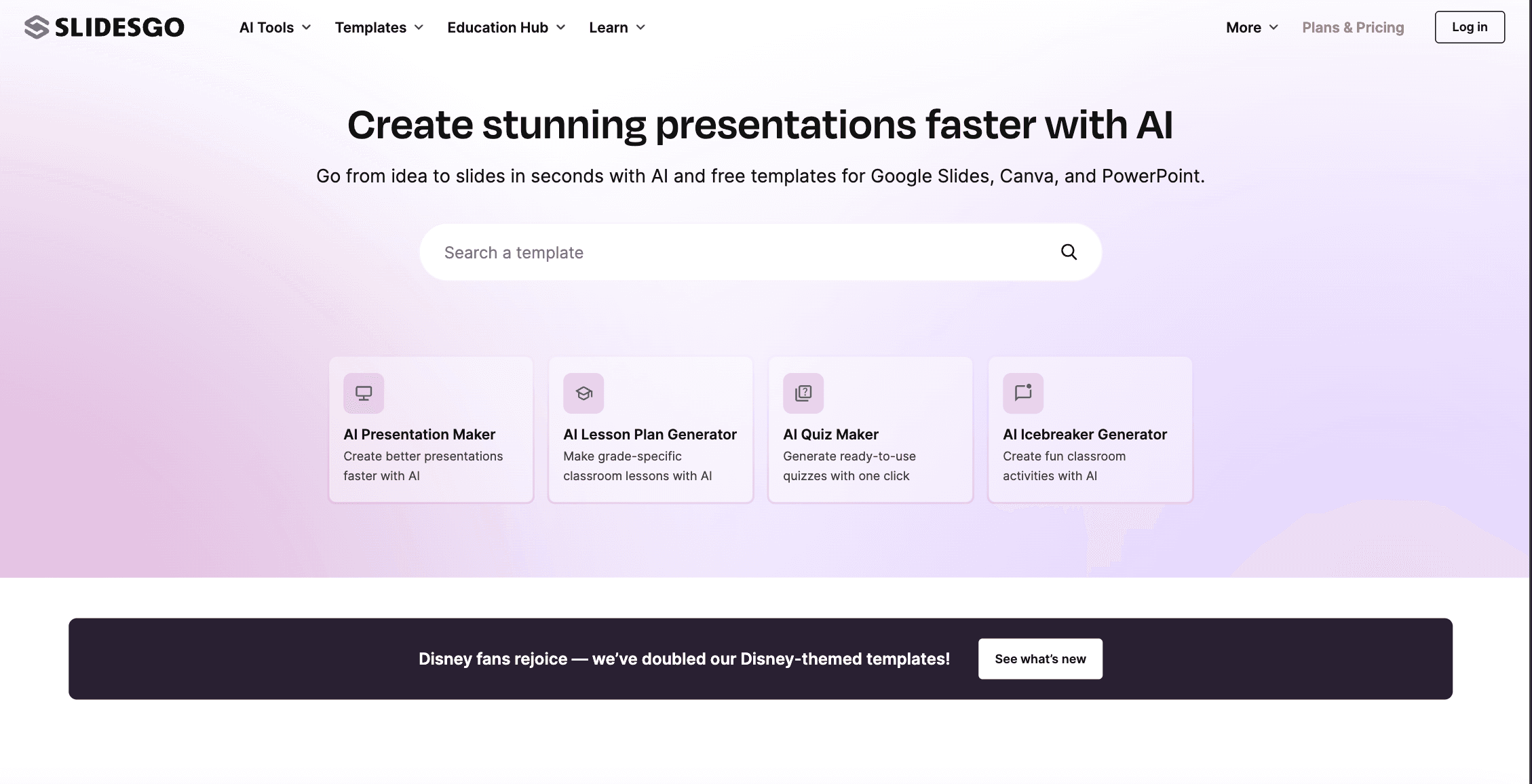Click the magnifying glass search icon
This screenshot has width=1532, height=784.
[x=1069, y=252]
